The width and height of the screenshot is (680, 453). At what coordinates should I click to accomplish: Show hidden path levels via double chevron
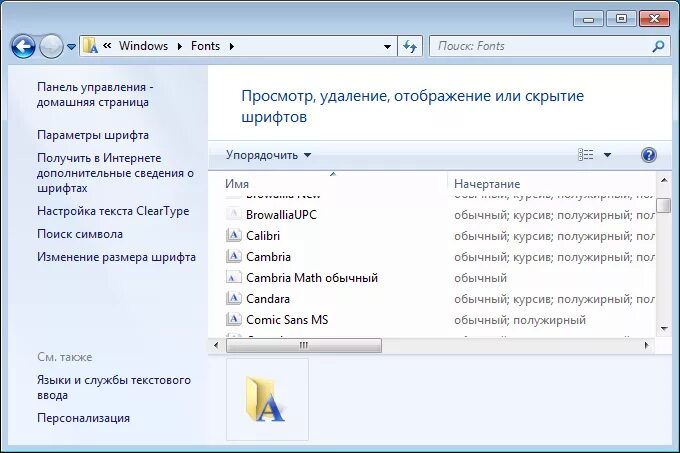pyautogui.click(x=107, y=46)
